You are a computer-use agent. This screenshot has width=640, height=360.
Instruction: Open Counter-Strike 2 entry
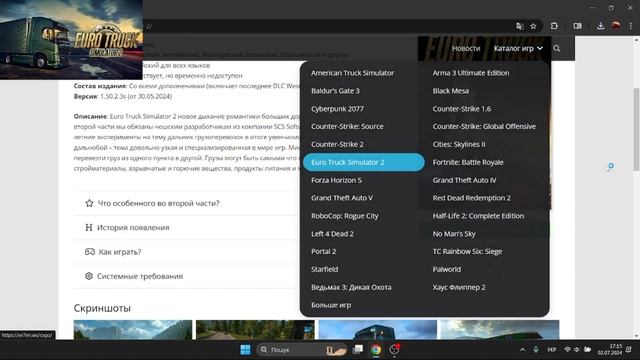coord(337,144)
